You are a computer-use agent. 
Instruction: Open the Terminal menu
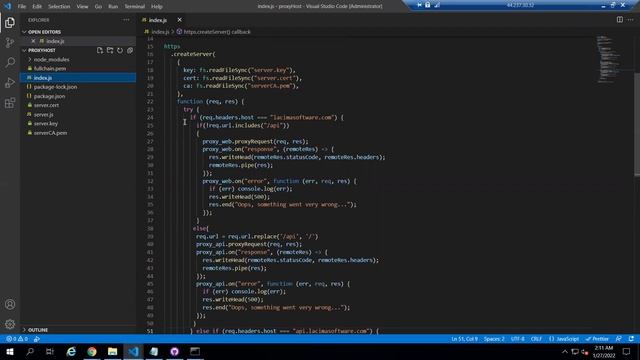pos(134,6)
